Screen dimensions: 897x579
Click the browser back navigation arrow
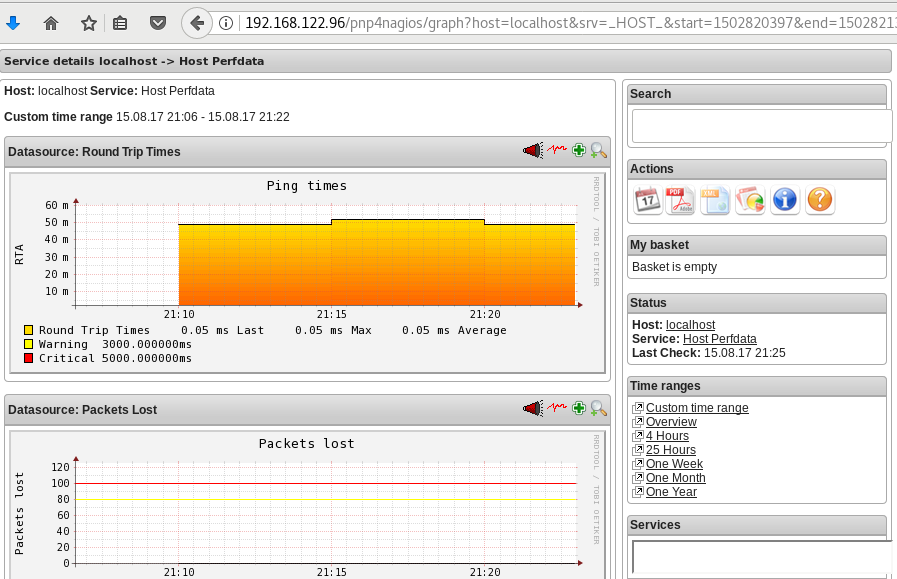tap(196, 22)
